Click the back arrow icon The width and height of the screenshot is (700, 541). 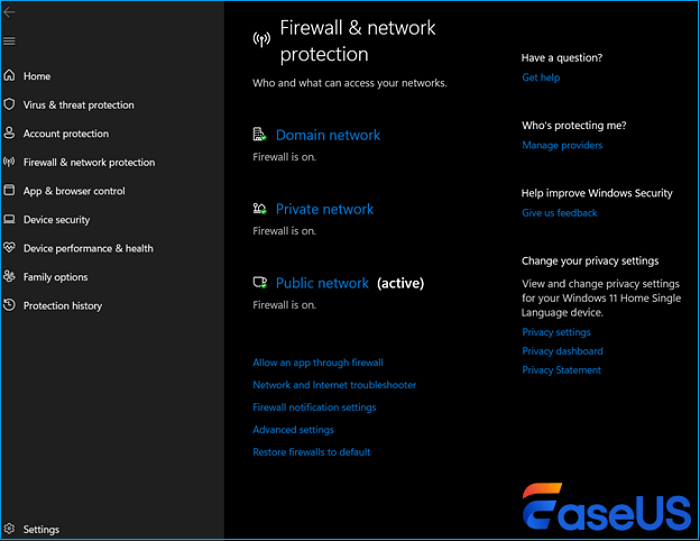[x=10, y=12]
